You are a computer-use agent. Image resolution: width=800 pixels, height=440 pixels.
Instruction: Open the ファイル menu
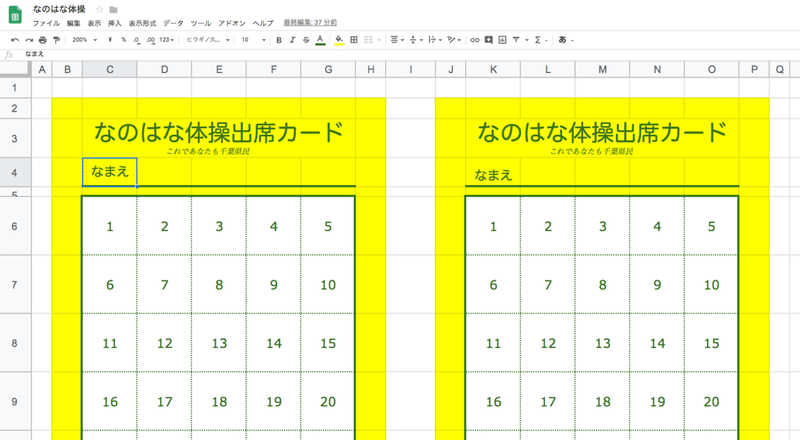tap(46, 23)
